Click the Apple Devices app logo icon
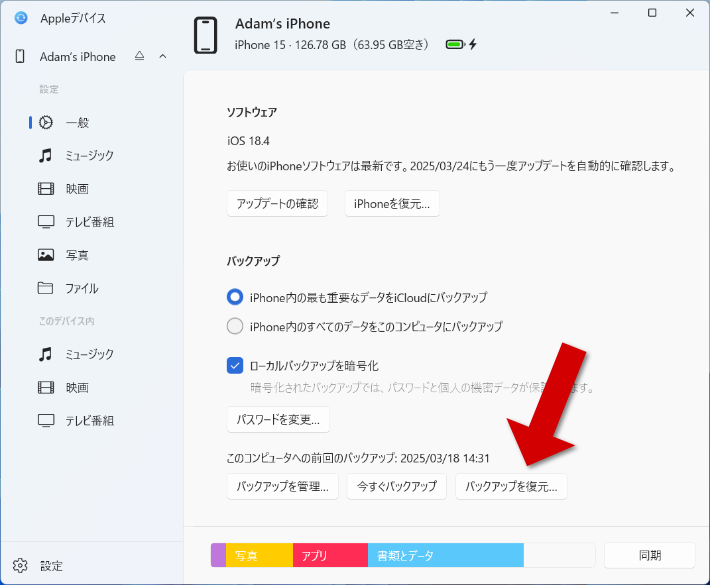710x585 pixels. 21,18
